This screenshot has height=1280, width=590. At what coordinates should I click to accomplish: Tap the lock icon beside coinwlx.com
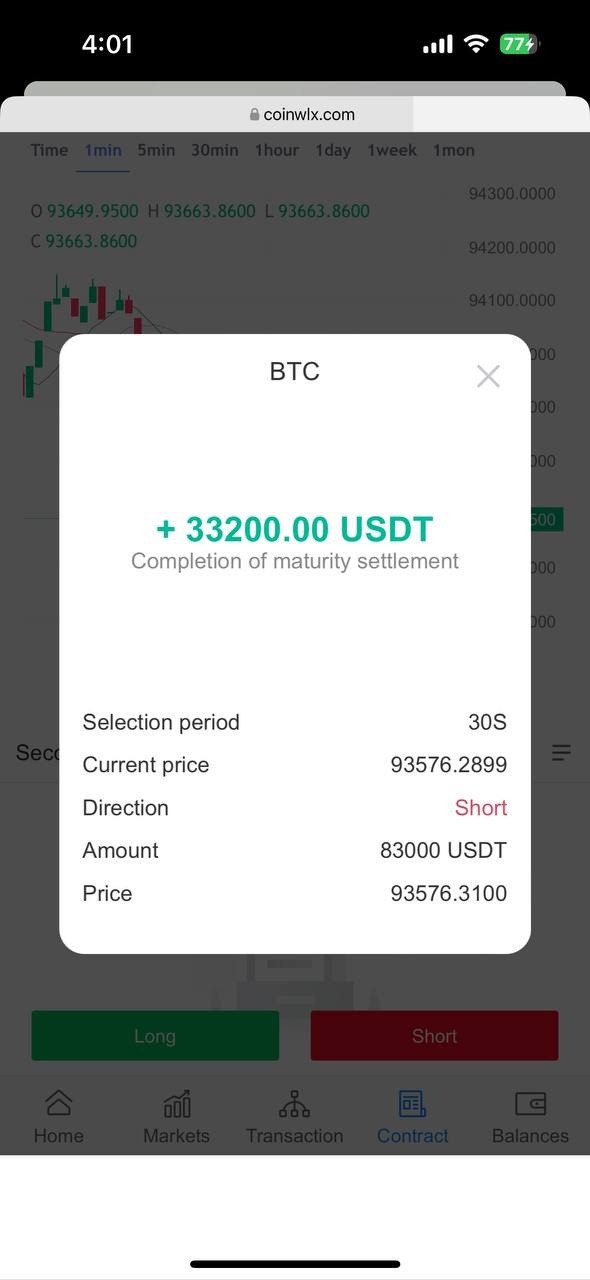click(254, 115)
